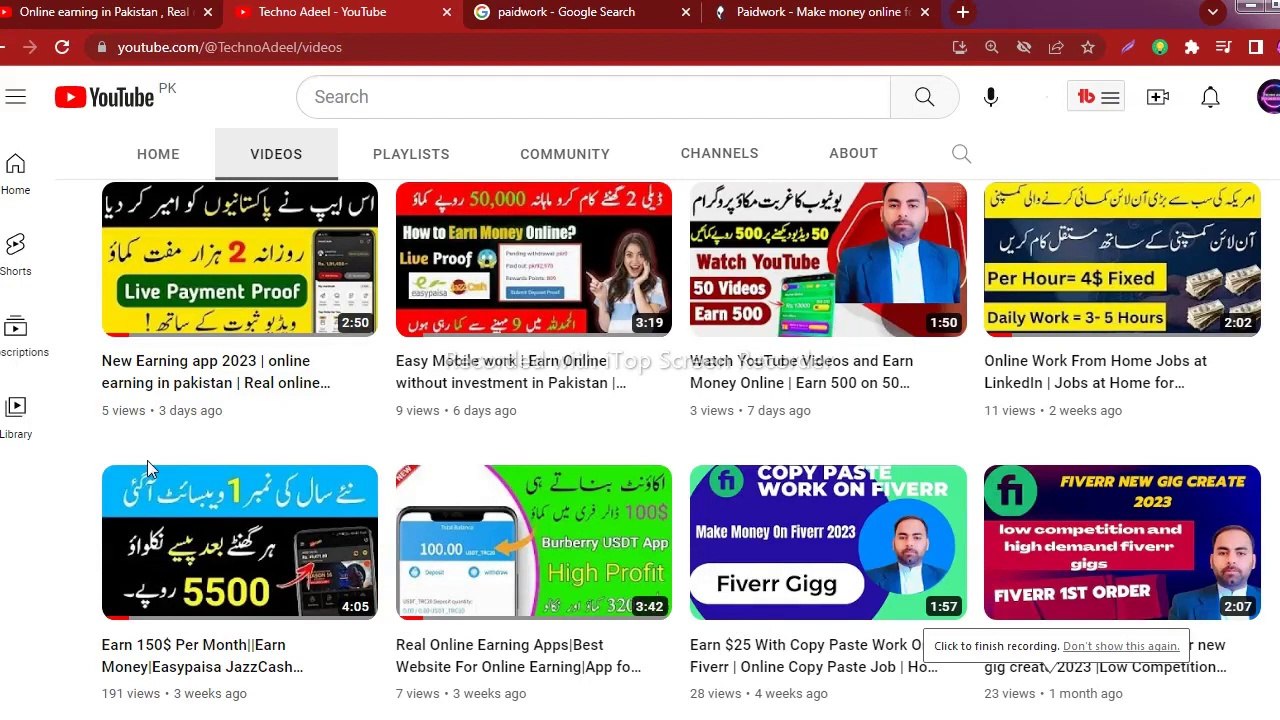Image resolution: width=1280 pixels, height=720 pixels.
Task: Click the crossed-eye icon in address bar
Action: (x=1024, y=47)
